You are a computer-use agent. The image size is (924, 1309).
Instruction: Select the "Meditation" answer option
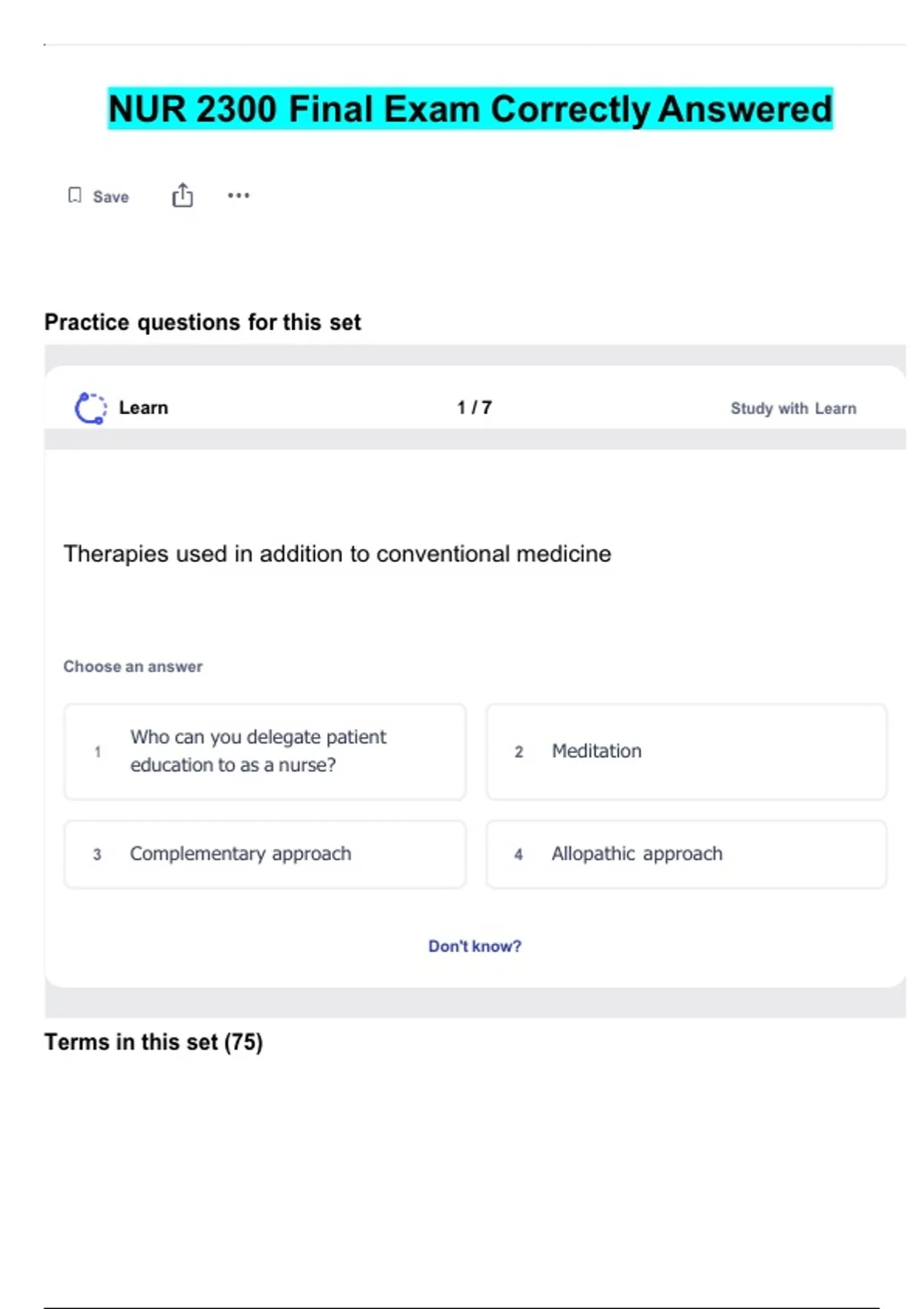(x=686, y=752)
